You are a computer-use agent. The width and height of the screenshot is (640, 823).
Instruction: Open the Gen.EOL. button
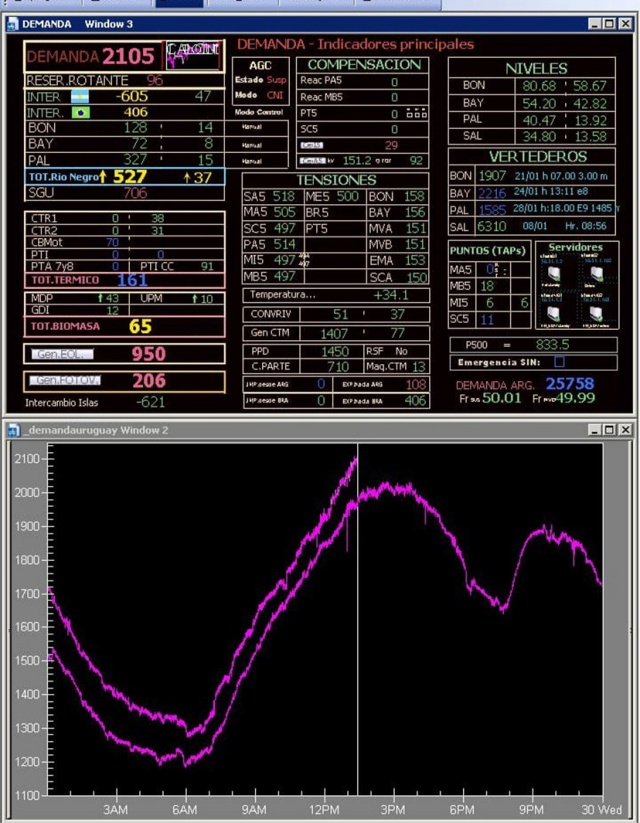[x=62, y=354]
